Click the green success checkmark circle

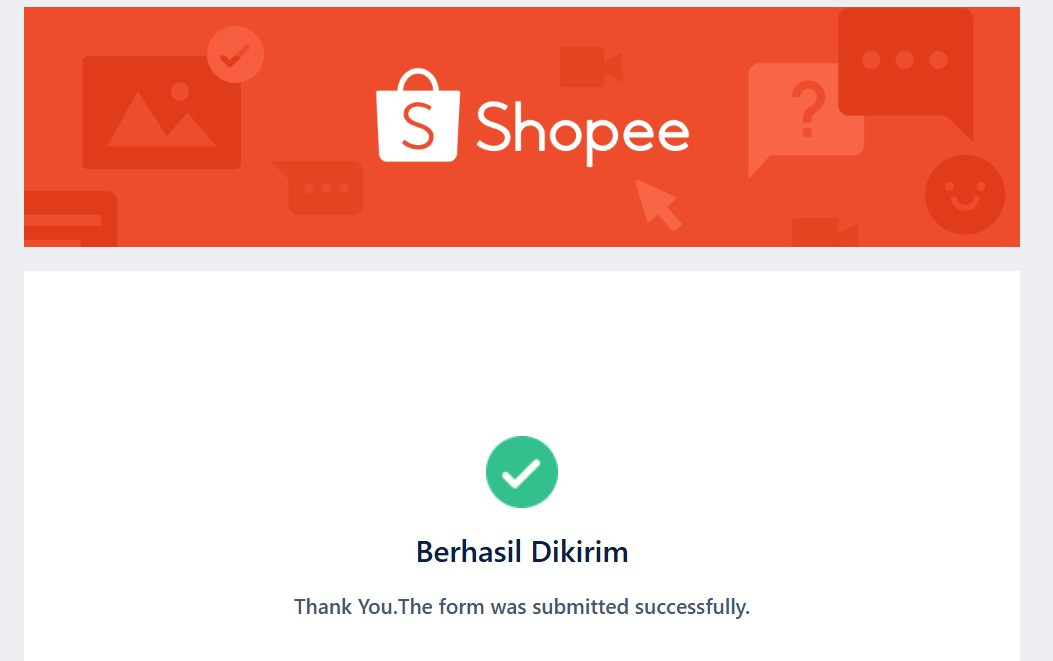(522, 472)
